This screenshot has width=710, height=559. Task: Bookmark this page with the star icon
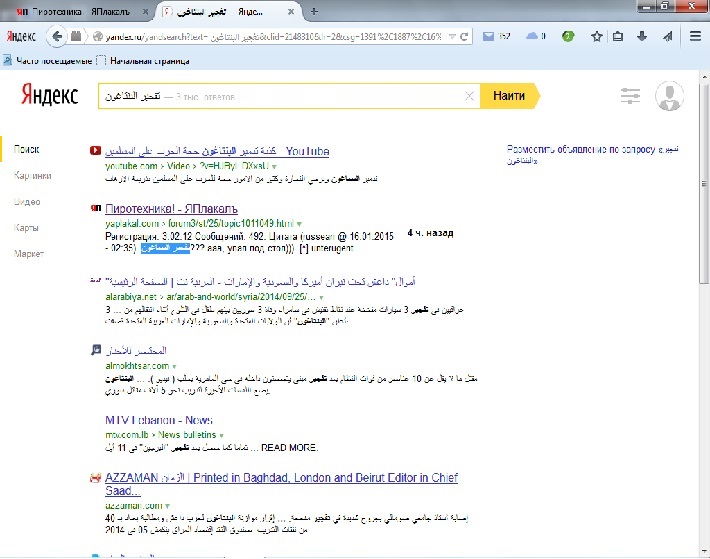[x=597, y=36]
